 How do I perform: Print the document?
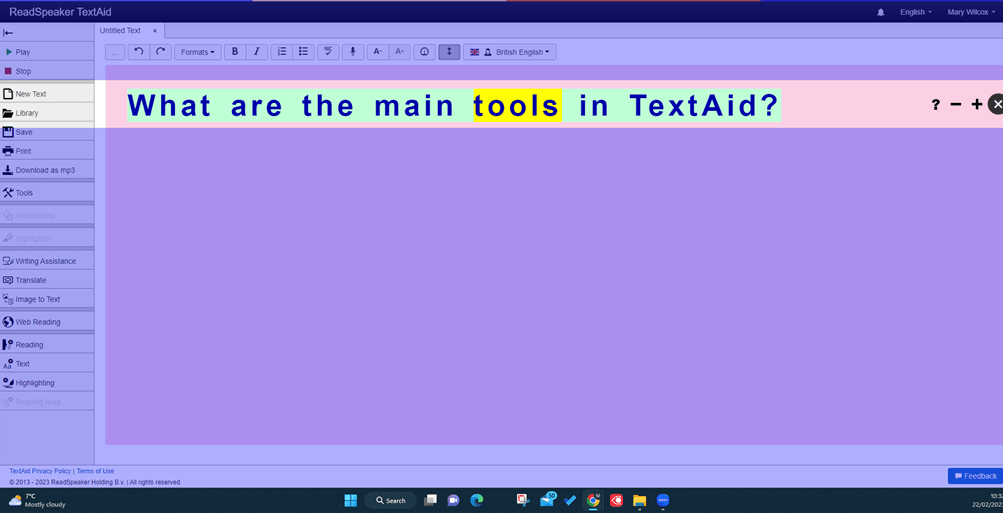47,151
